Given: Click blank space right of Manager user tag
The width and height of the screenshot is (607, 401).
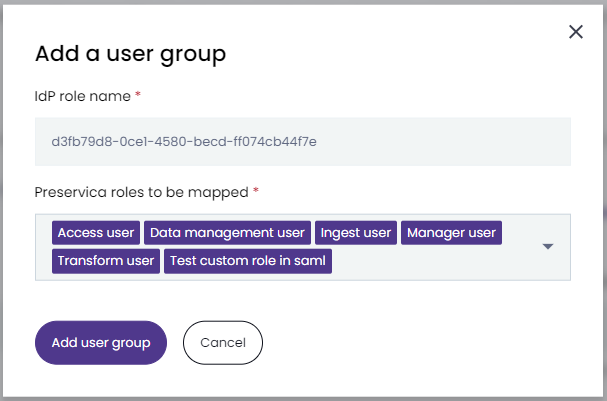Looking at the screenshot, I should pos(521,233).
